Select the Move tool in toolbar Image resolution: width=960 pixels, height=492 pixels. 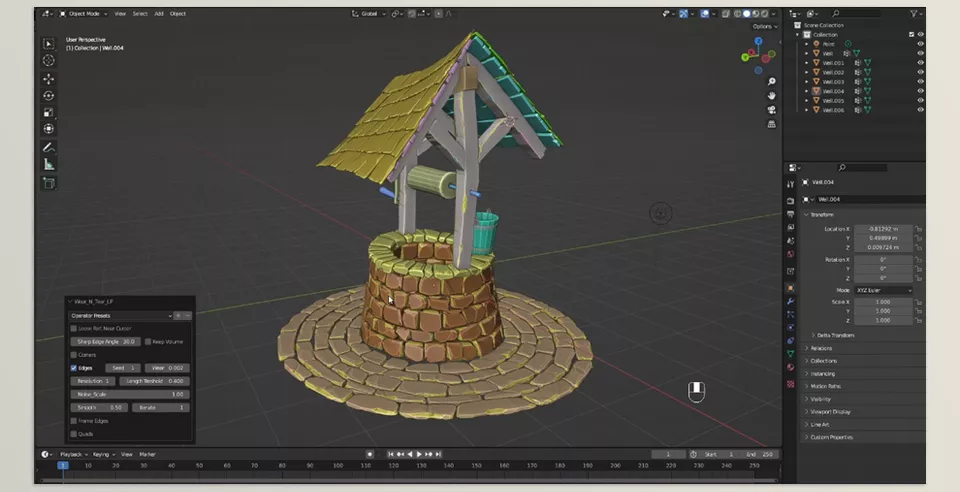[x=48, y=78]
